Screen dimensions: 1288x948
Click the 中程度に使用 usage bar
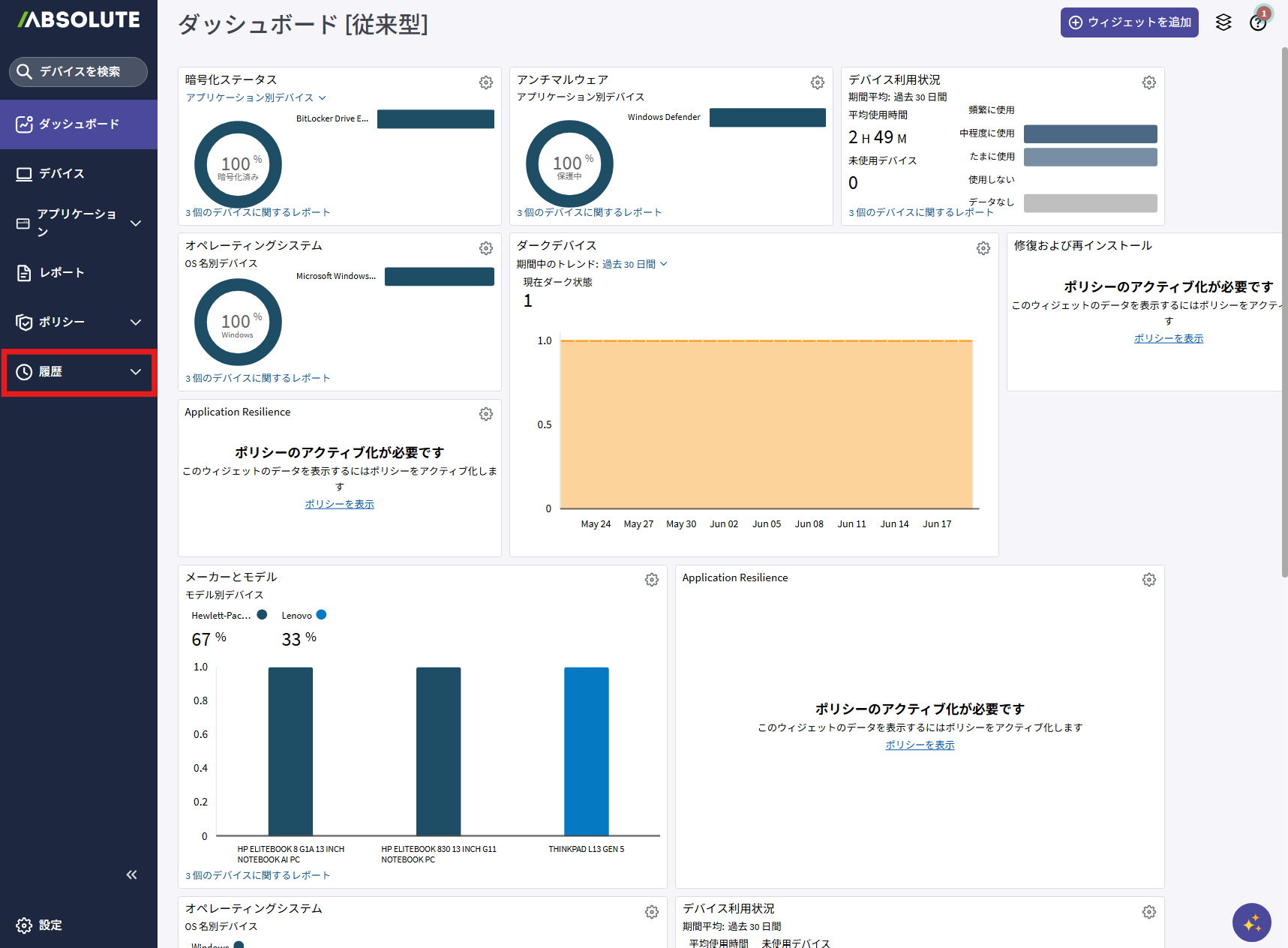[x=1091, y=133]
